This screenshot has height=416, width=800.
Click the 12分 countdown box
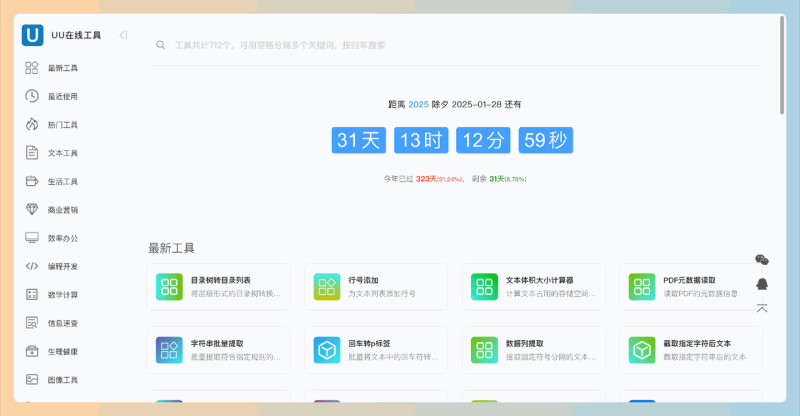pyautogui.click(x=483, y=140)
